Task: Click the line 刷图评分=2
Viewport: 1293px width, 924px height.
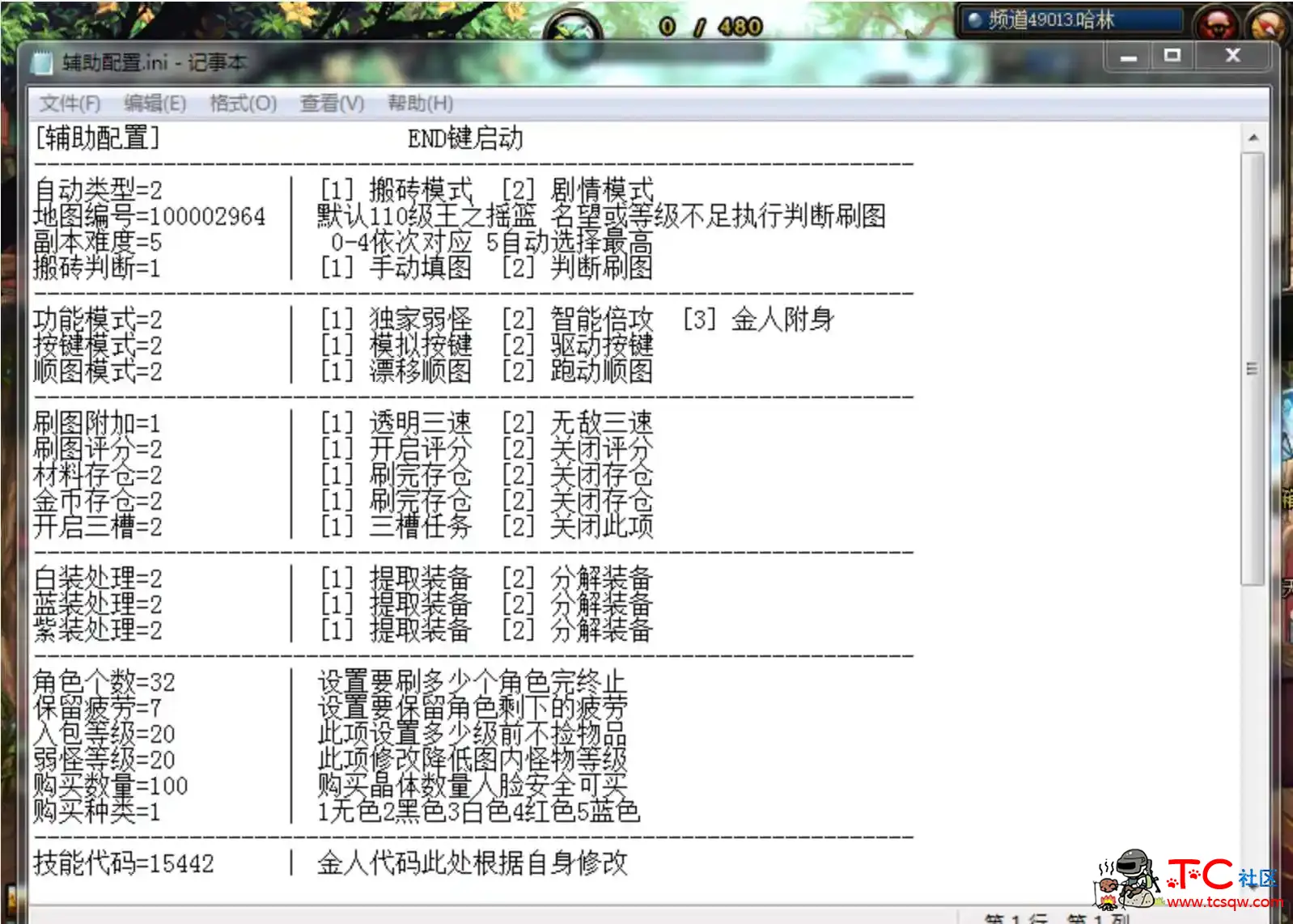Action: pyautogui.click(x=98, y=449)
